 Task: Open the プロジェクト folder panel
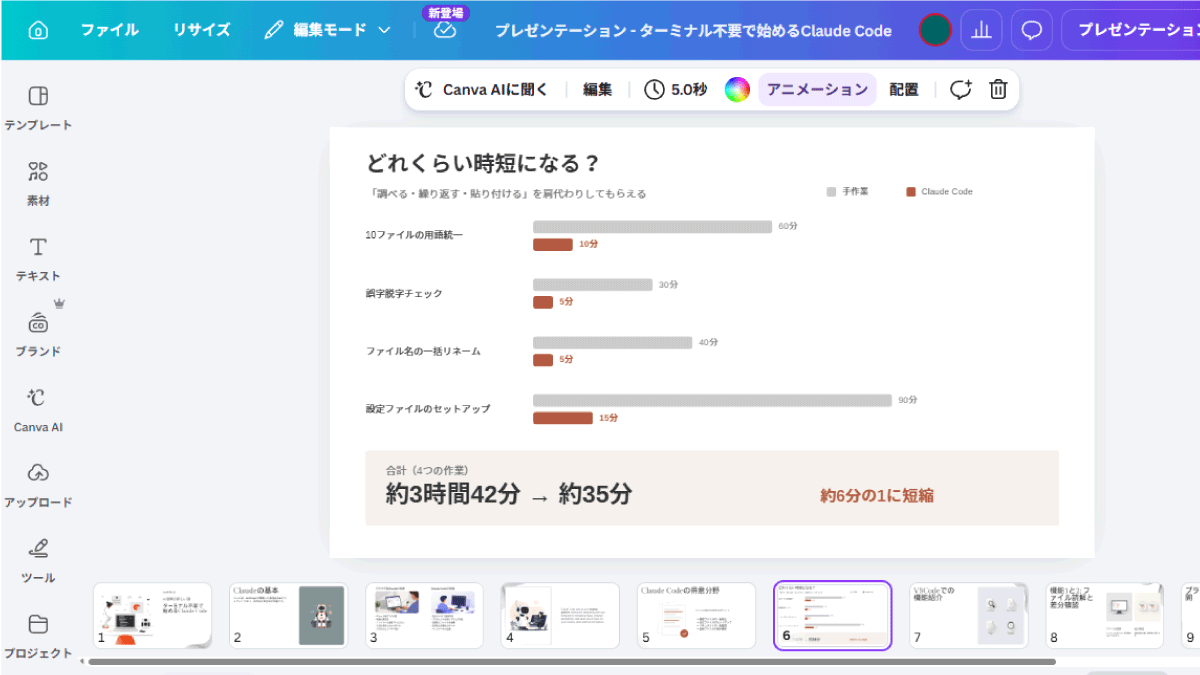(x=38, y=636)
